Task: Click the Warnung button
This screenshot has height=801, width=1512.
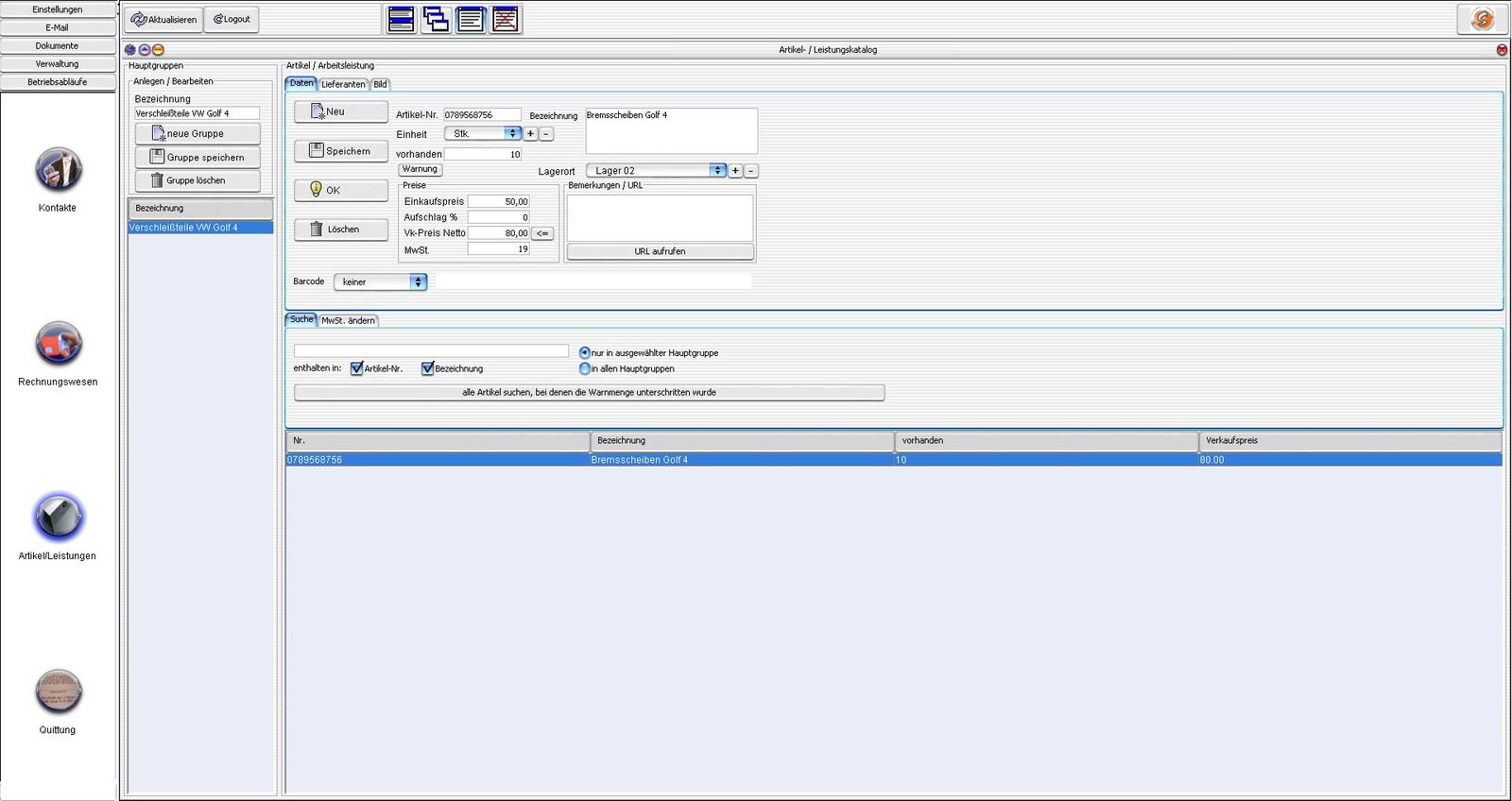Action: tap(421, 170)
